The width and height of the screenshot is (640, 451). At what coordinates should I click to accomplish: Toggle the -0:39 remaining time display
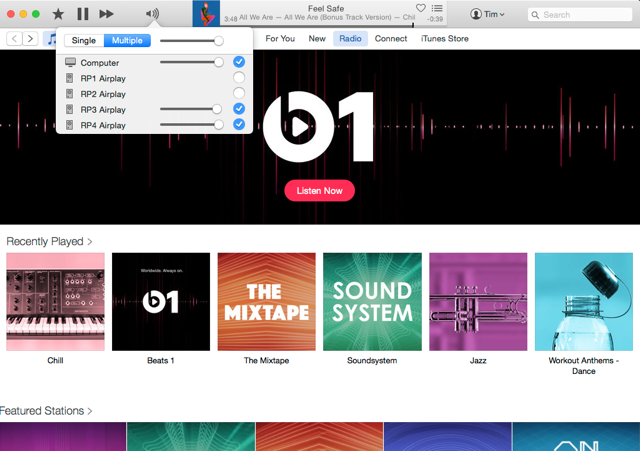[x=435, y=19]
